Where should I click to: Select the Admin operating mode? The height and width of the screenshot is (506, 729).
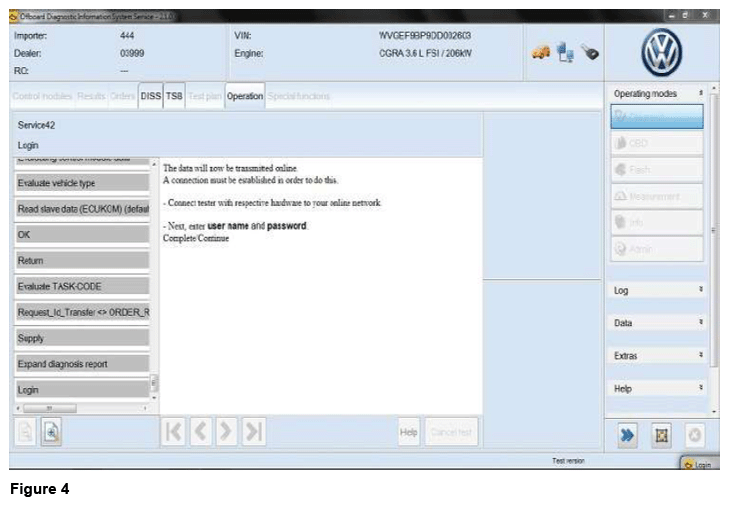click(x=656, y=249)
